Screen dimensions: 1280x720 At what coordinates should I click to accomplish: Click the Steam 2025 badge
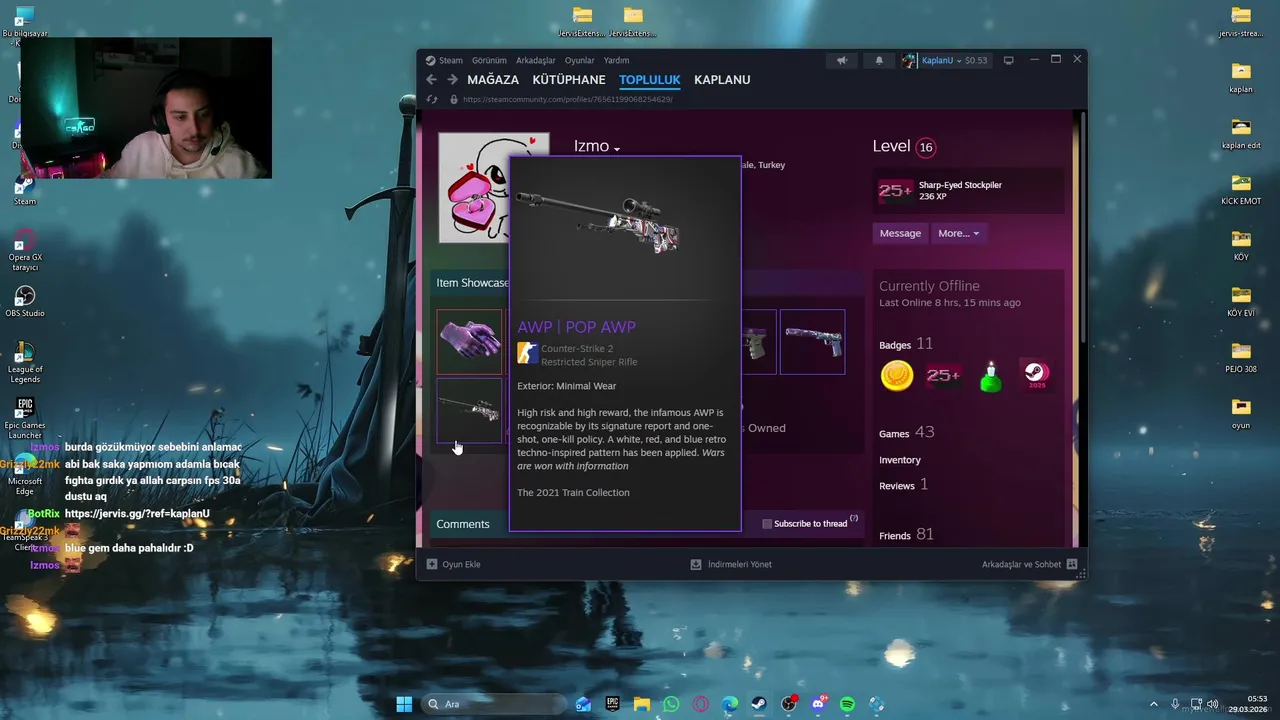pos(1036,375)
